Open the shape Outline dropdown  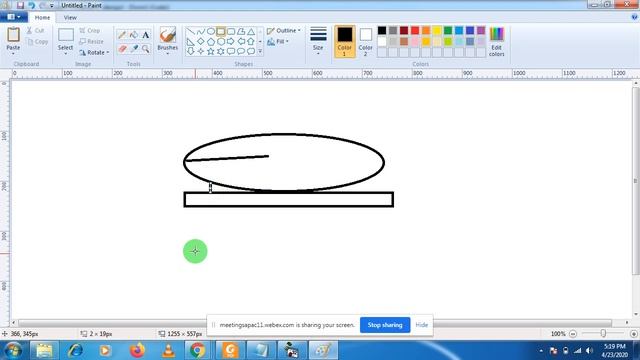pos(284,31)
